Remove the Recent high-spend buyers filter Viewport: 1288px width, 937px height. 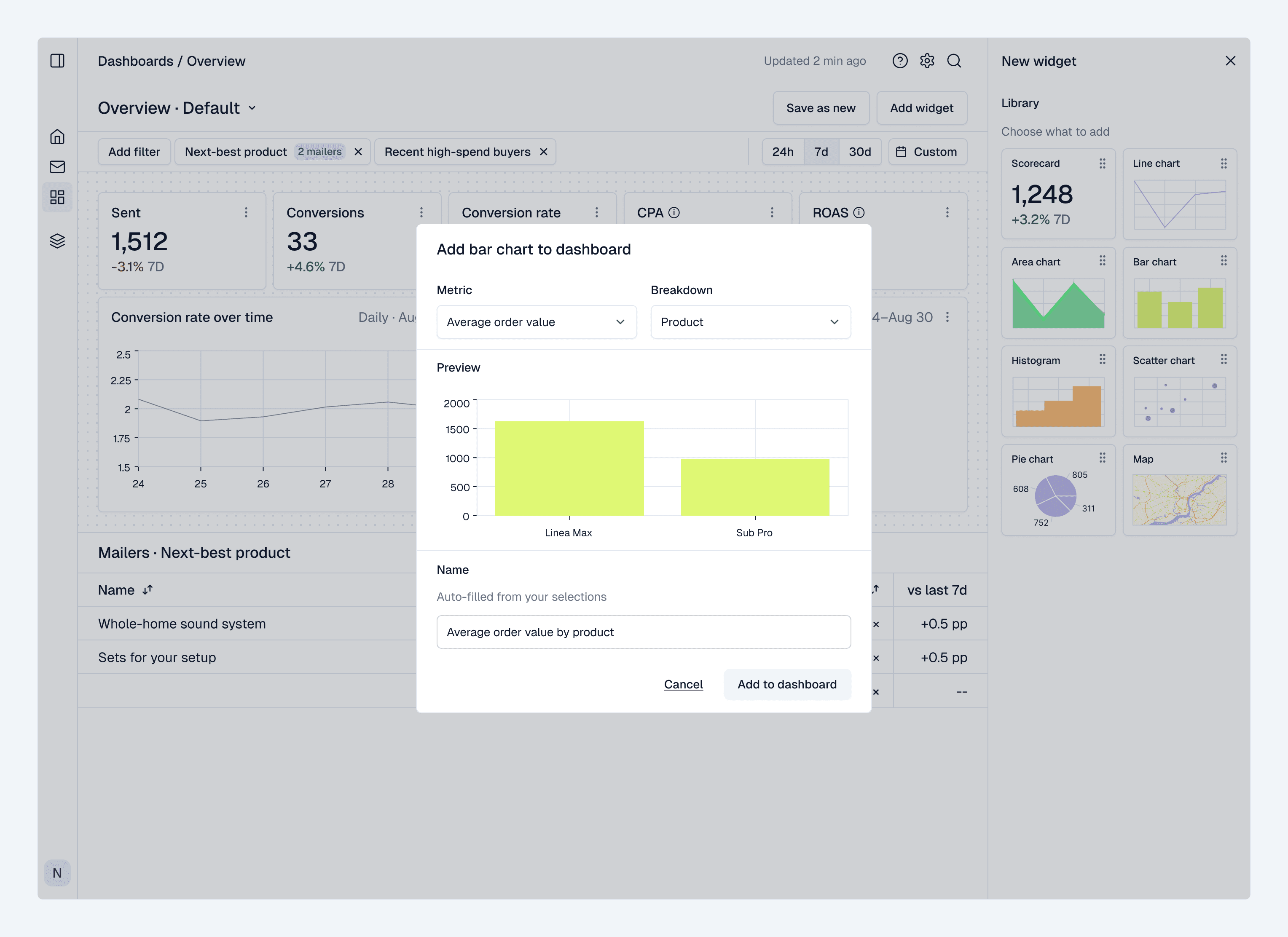544,152
